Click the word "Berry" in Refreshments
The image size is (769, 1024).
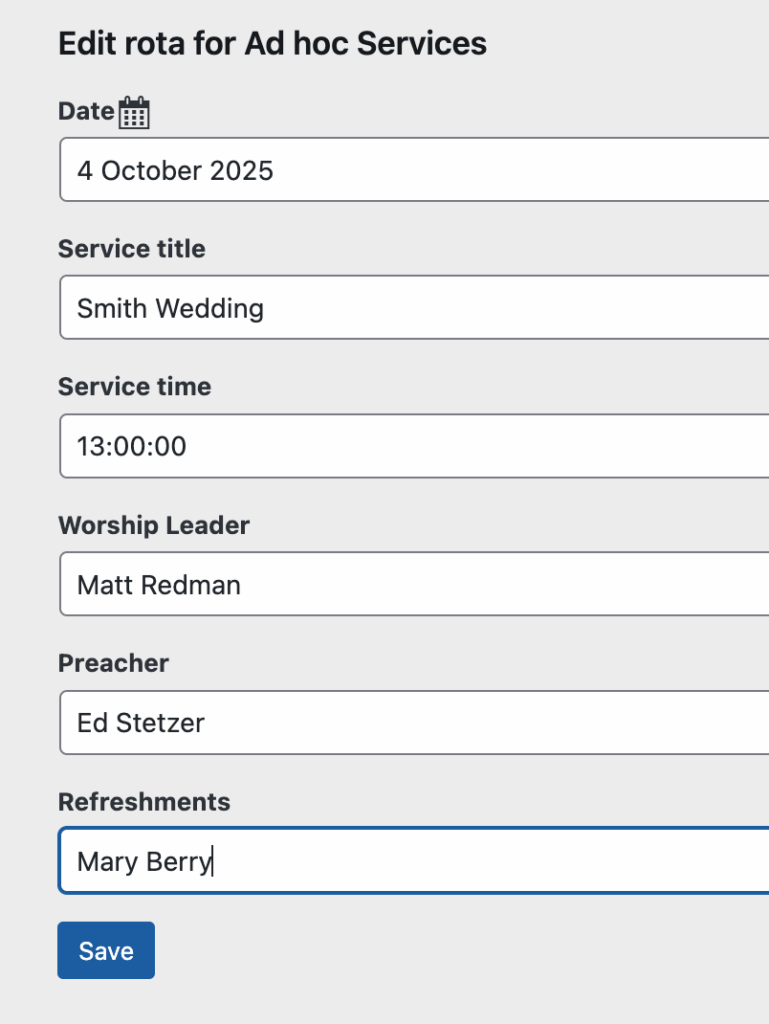[181, 862]
